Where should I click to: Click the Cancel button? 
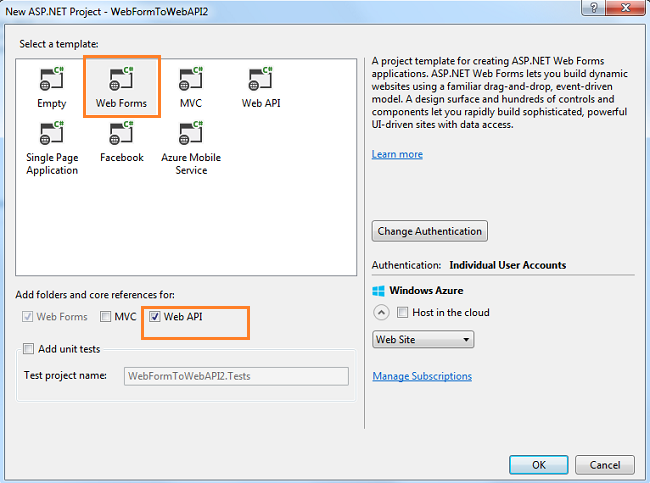pyautogui.click(x=604, y=465)
